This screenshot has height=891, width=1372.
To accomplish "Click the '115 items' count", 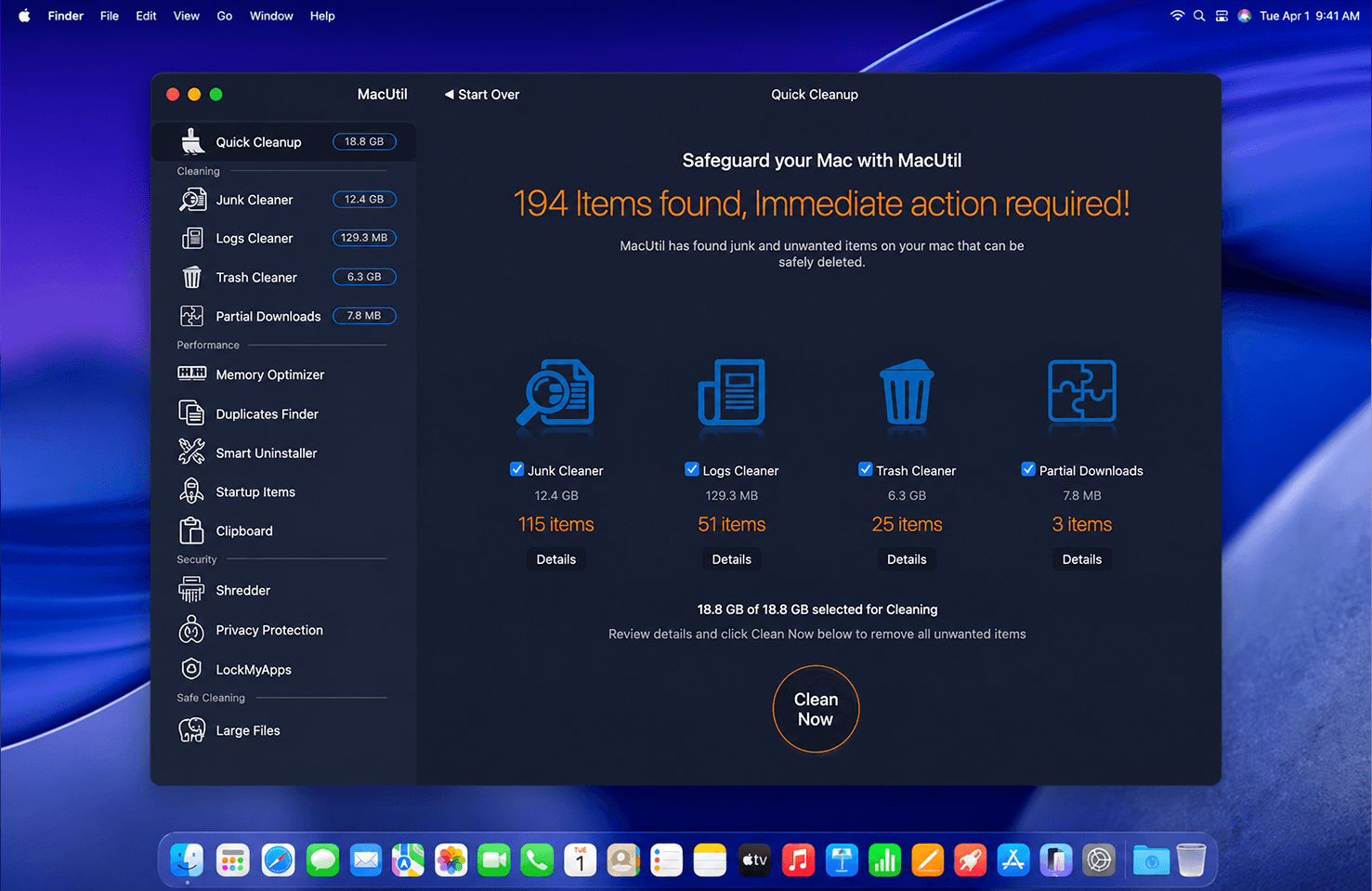I will (556, 525).
